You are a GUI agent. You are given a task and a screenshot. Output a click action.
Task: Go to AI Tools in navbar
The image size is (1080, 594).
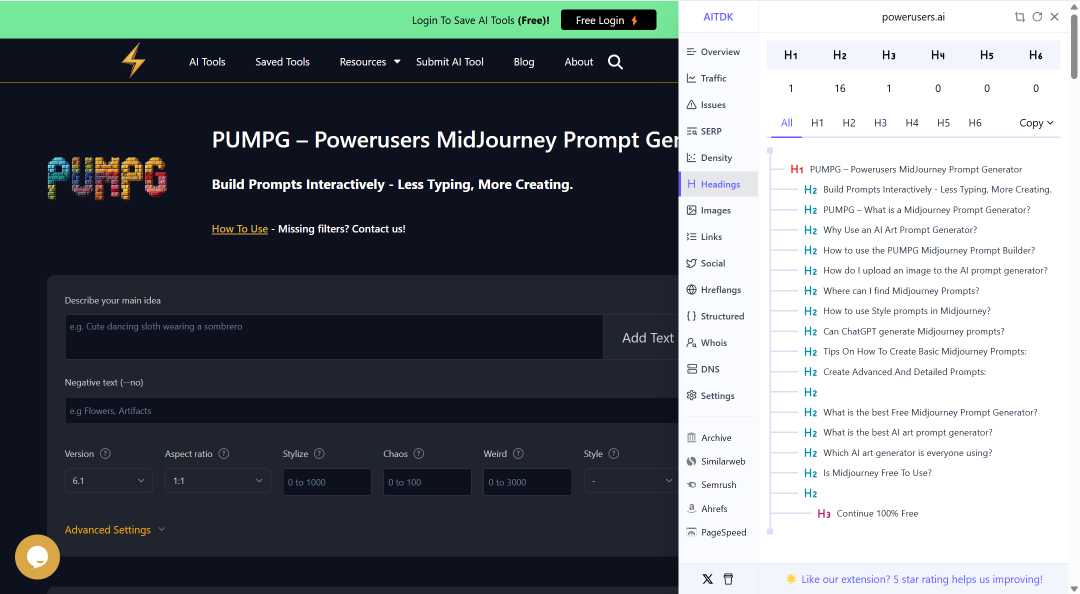click(207, 62)
